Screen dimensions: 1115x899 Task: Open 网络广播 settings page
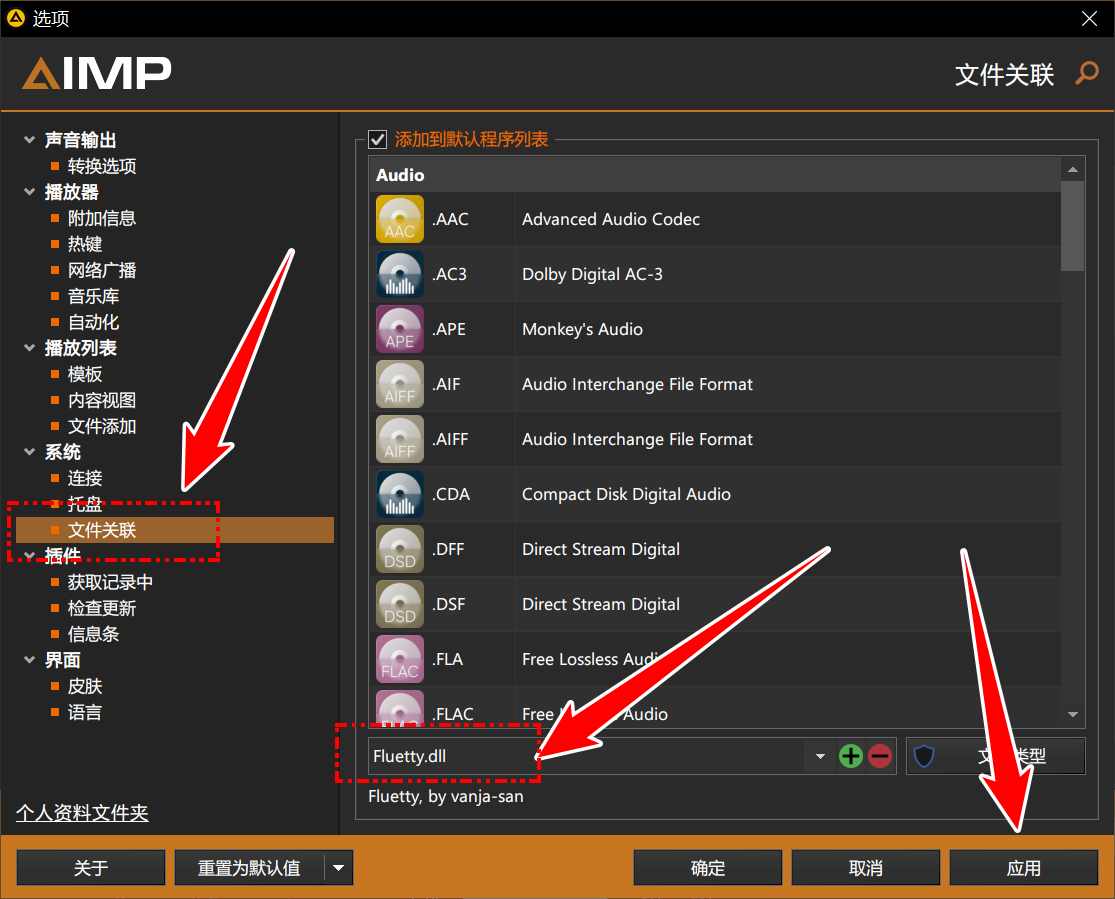click(x=102, y=270)
